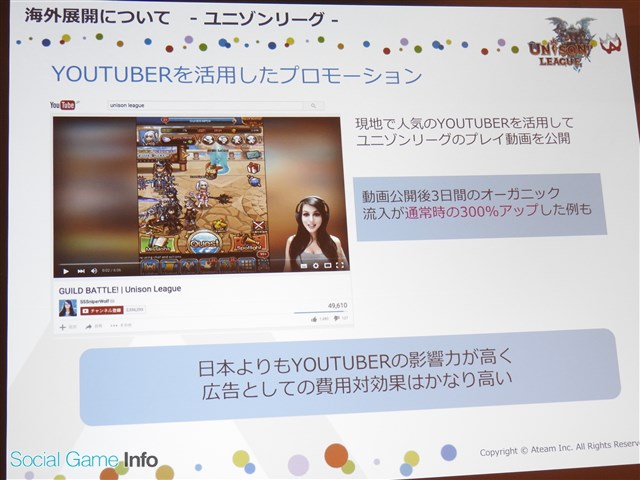Image resolution: width=640 pixels, height=480 pixels.
Task: Click the line '動画公開後3日間のオーガニック'
Action: pyautogui.click(x=461, y=194)
